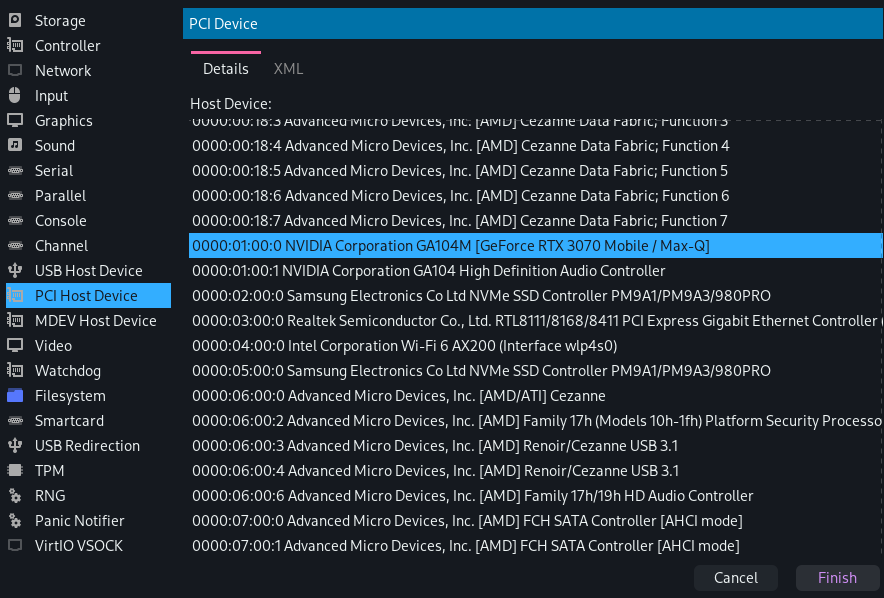This screenshot has height=598, width=884.
Task: Click the Watchdog icon in sidebar
Action: pos(15,371)
